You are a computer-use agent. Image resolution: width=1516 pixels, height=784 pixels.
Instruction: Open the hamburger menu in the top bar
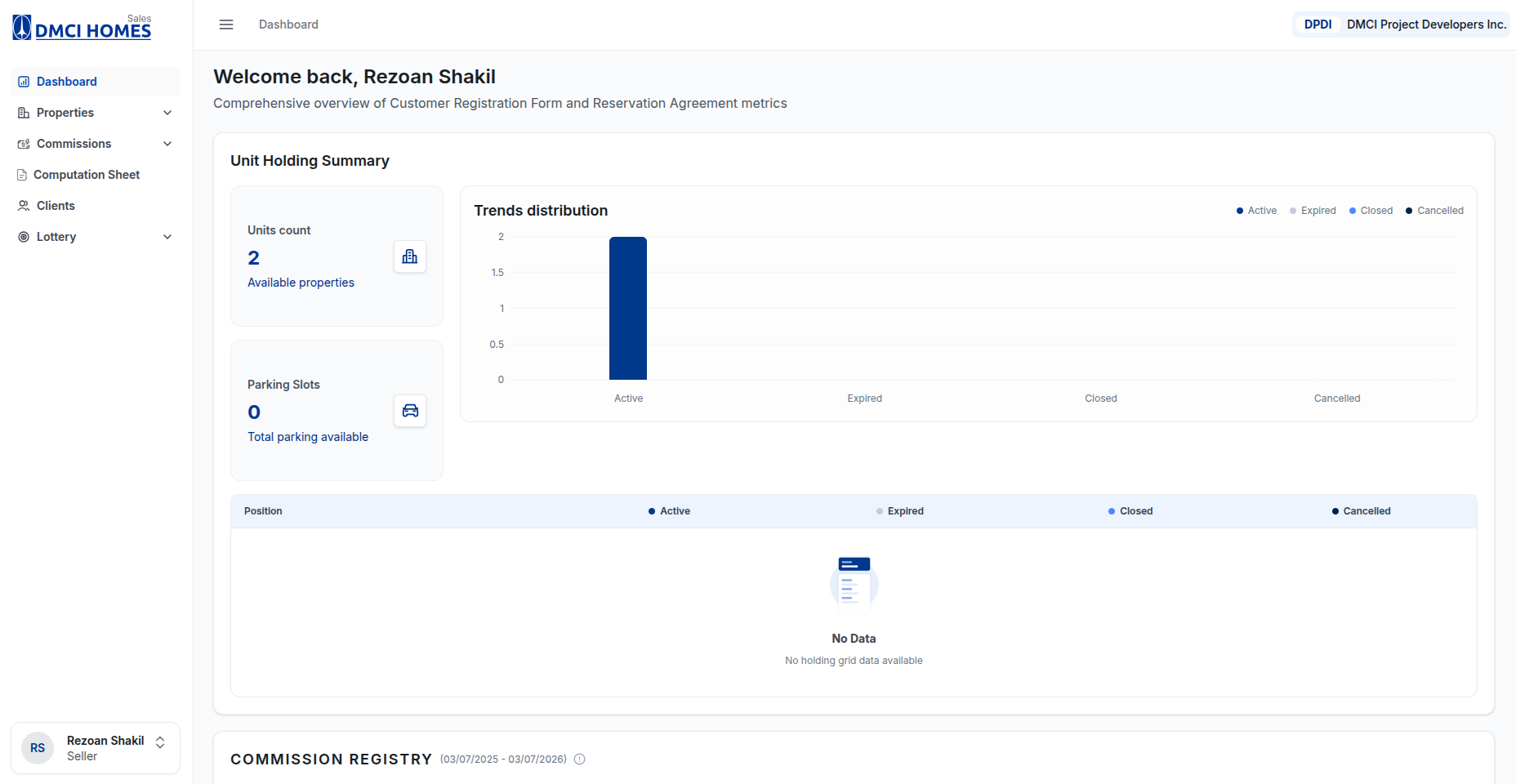point(226,24)
